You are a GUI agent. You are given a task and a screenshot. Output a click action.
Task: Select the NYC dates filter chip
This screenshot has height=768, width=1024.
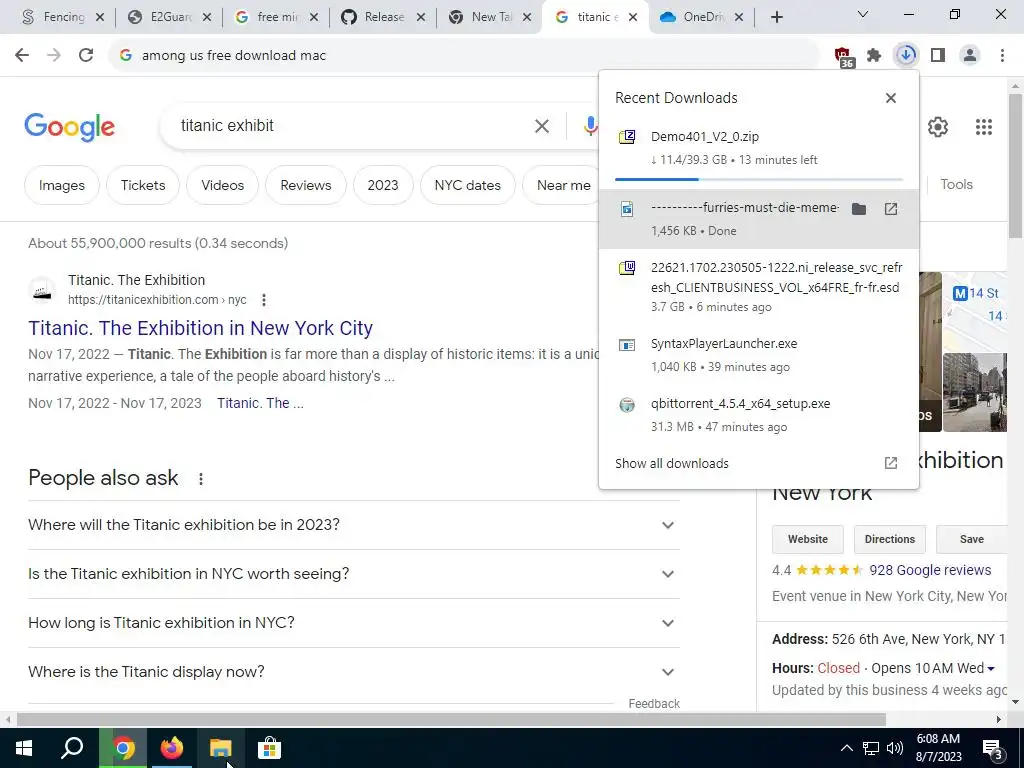468,185
